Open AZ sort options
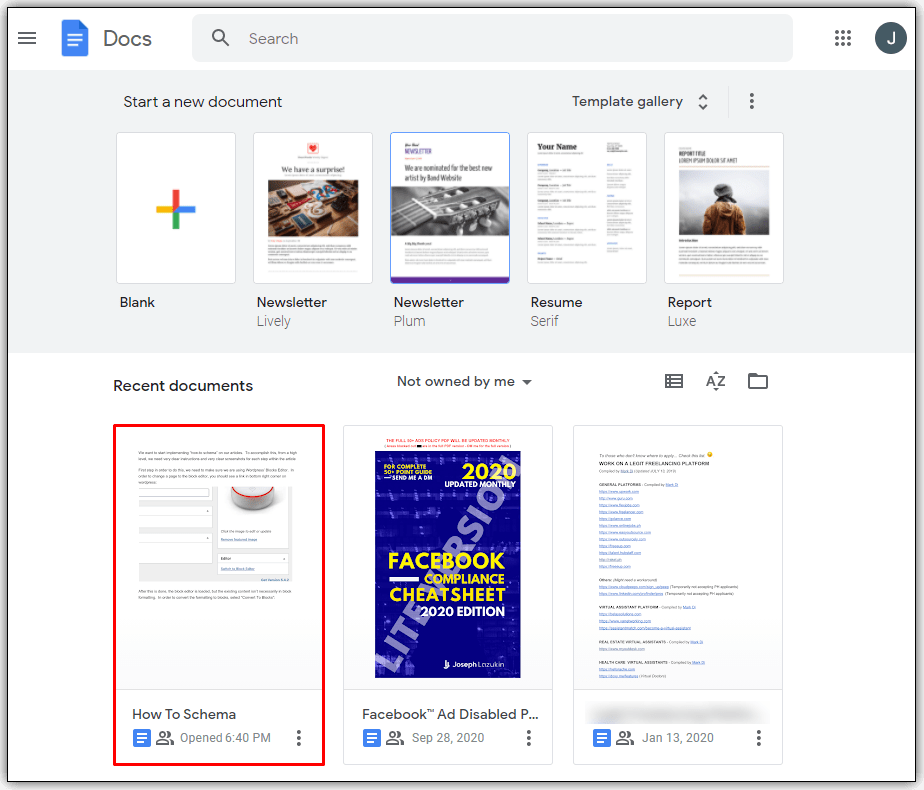This screenshot has width=924, height=790. (x=715, y=381)
